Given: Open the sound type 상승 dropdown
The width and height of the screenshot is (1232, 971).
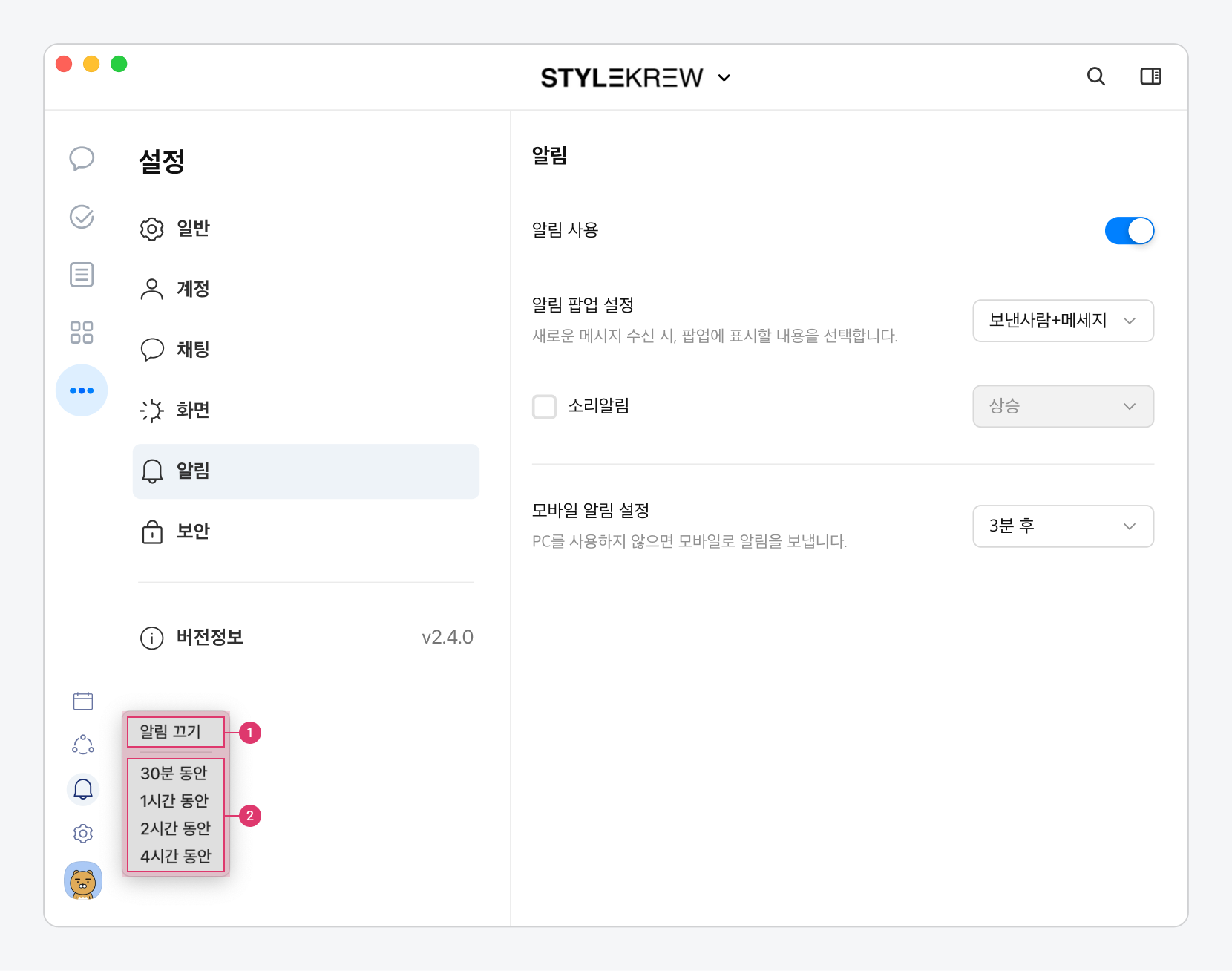Looking at the screenshot, I should [x=1063, y=406].
